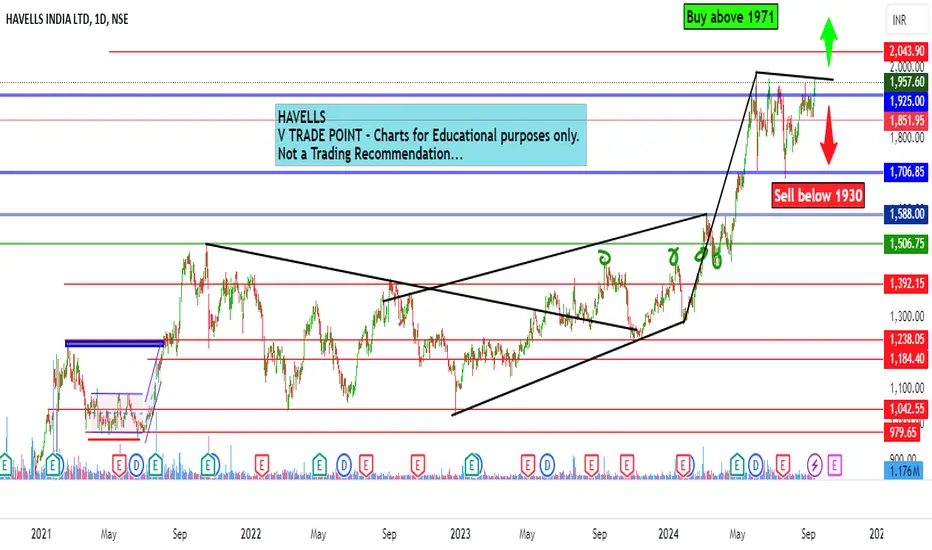Open the purple square upcoming earnings marker
932x550 pixels.
point(835,465)
